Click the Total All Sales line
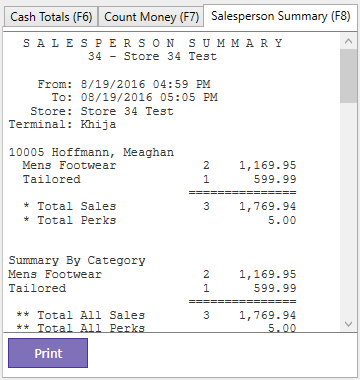 (x=156, y=315)
